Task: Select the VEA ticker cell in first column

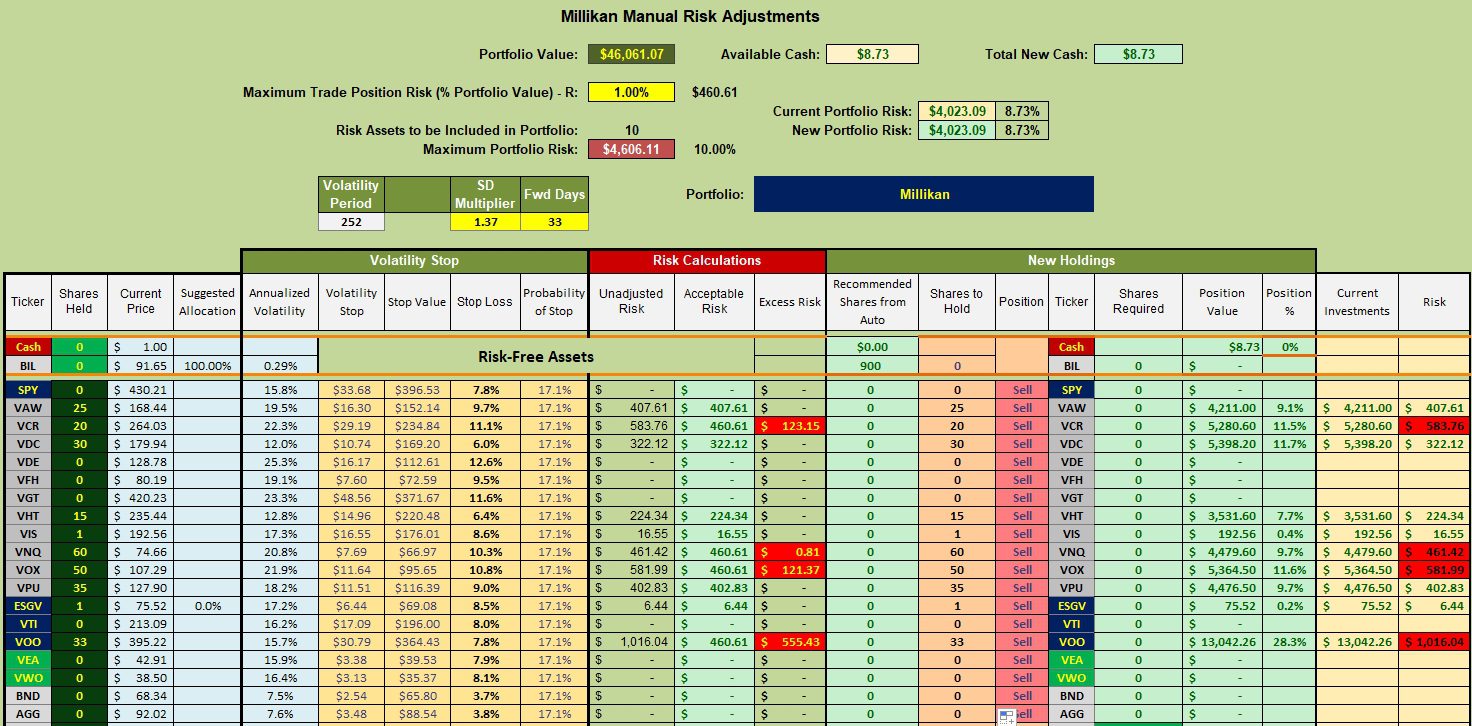Action: 27,659
